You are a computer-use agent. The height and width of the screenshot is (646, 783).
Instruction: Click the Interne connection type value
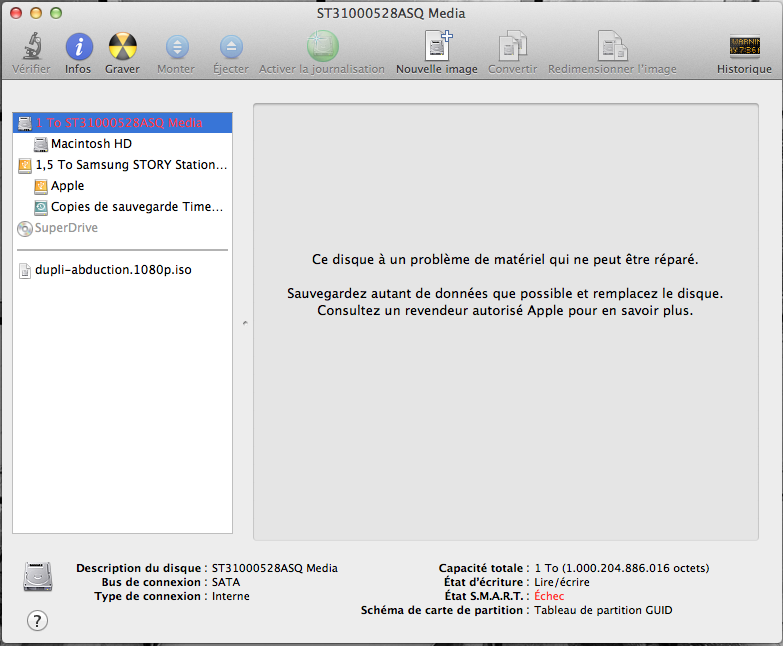click(x=231, y=596)
